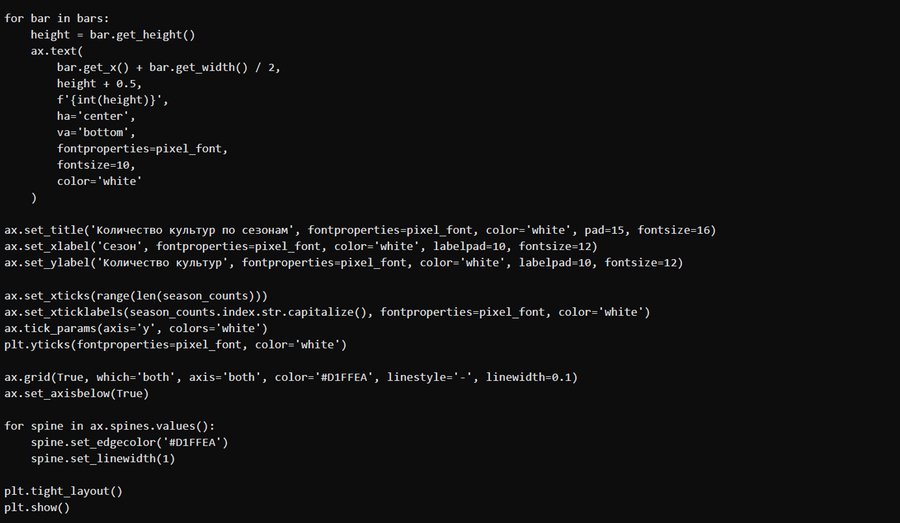Click the ax.set_xticks line

click(x=150, y=295)
